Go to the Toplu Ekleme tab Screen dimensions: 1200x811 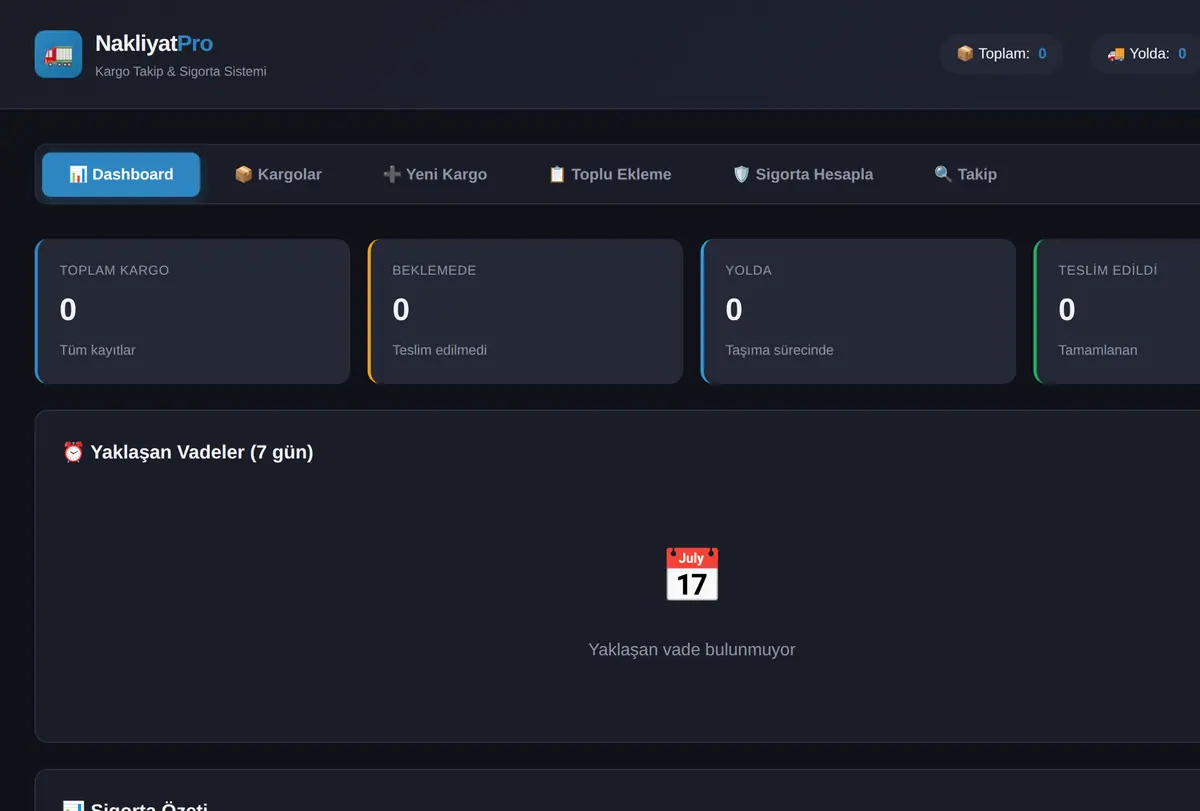pyautogui.click(x=610, y=174)
